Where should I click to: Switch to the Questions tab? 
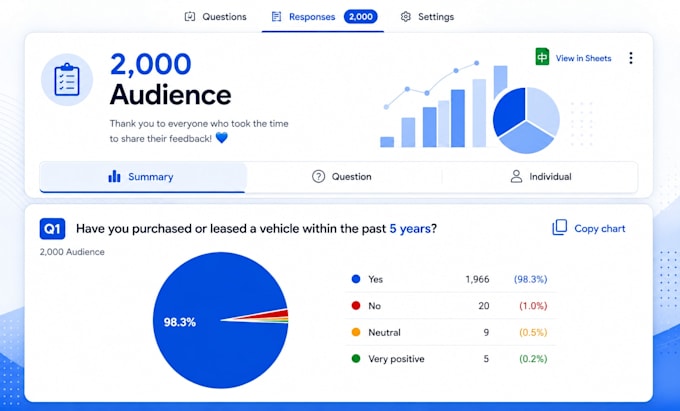click(216, 17)
